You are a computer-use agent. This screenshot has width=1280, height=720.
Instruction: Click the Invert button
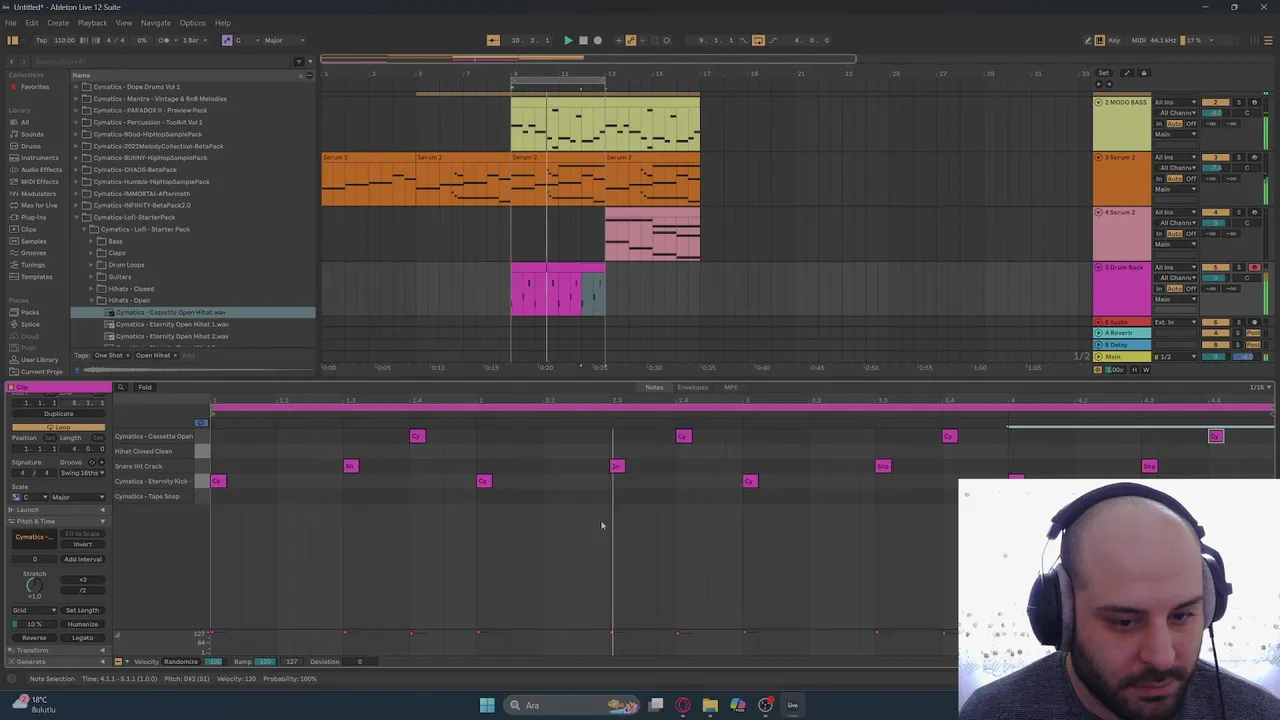83,544
